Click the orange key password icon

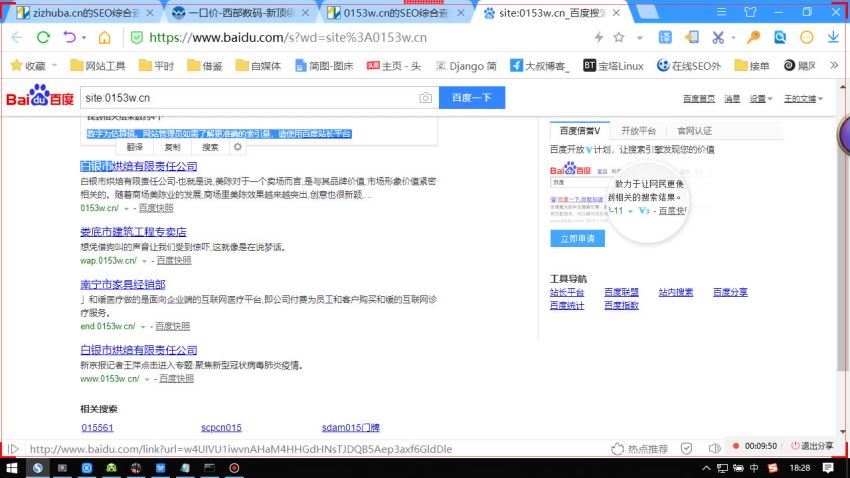click(x=753, y=37)
